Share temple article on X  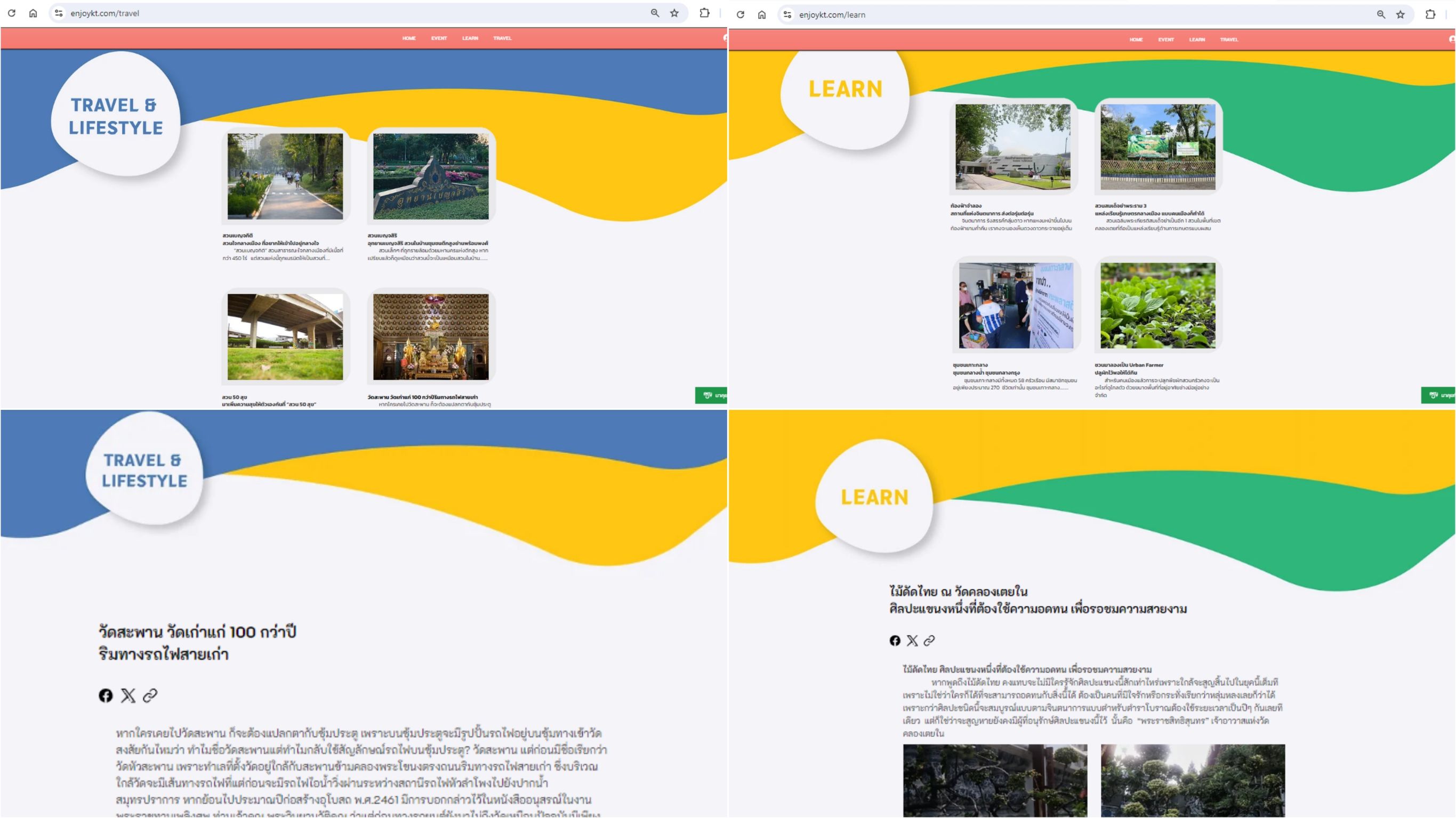[x=128, y=695]
